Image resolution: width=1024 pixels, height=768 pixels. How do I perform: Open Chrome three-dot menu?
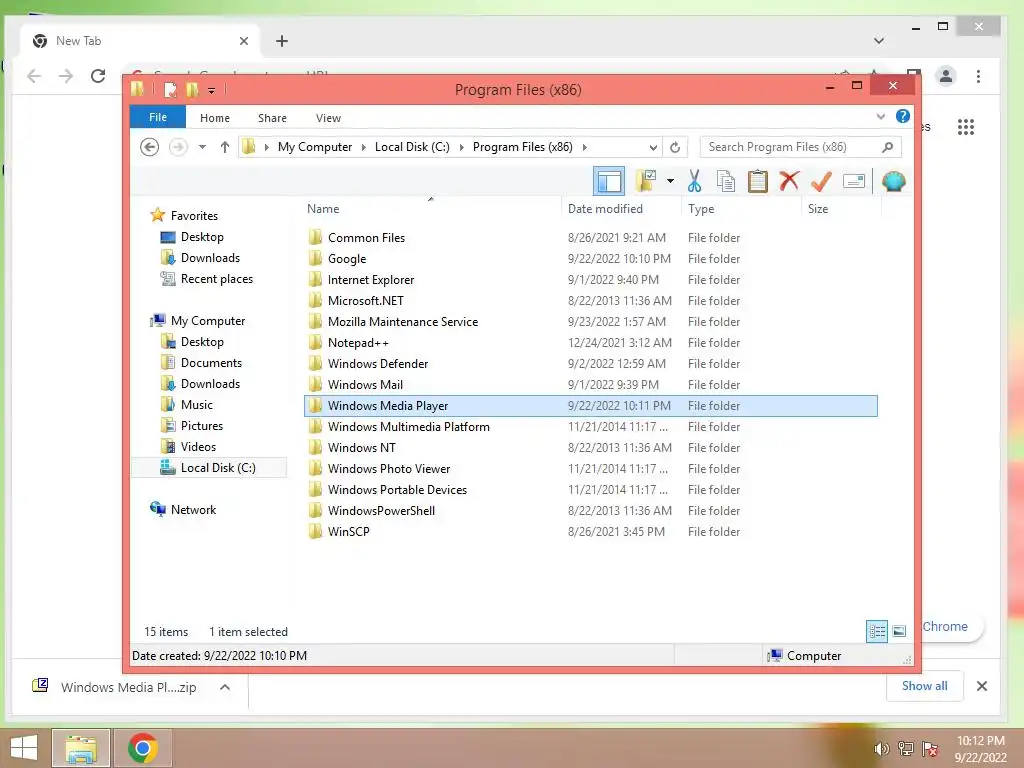click(978, 76)
